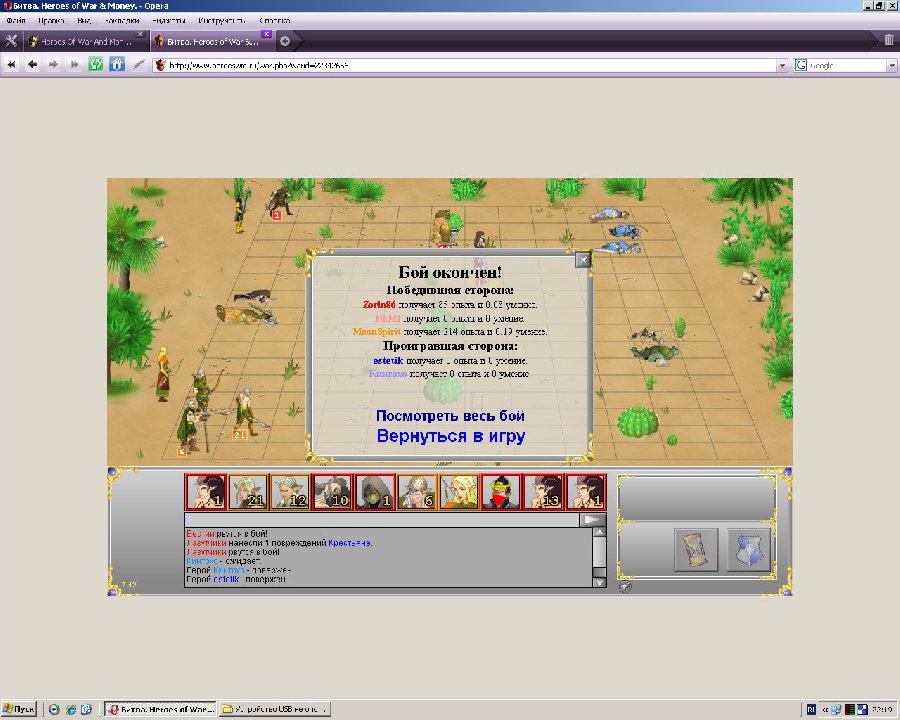Image resolution: width=900 pixels, height=720 pixels.
Task: Select unit portrait numbered 6
Action: pyautogui.click(x=417, y=491)
